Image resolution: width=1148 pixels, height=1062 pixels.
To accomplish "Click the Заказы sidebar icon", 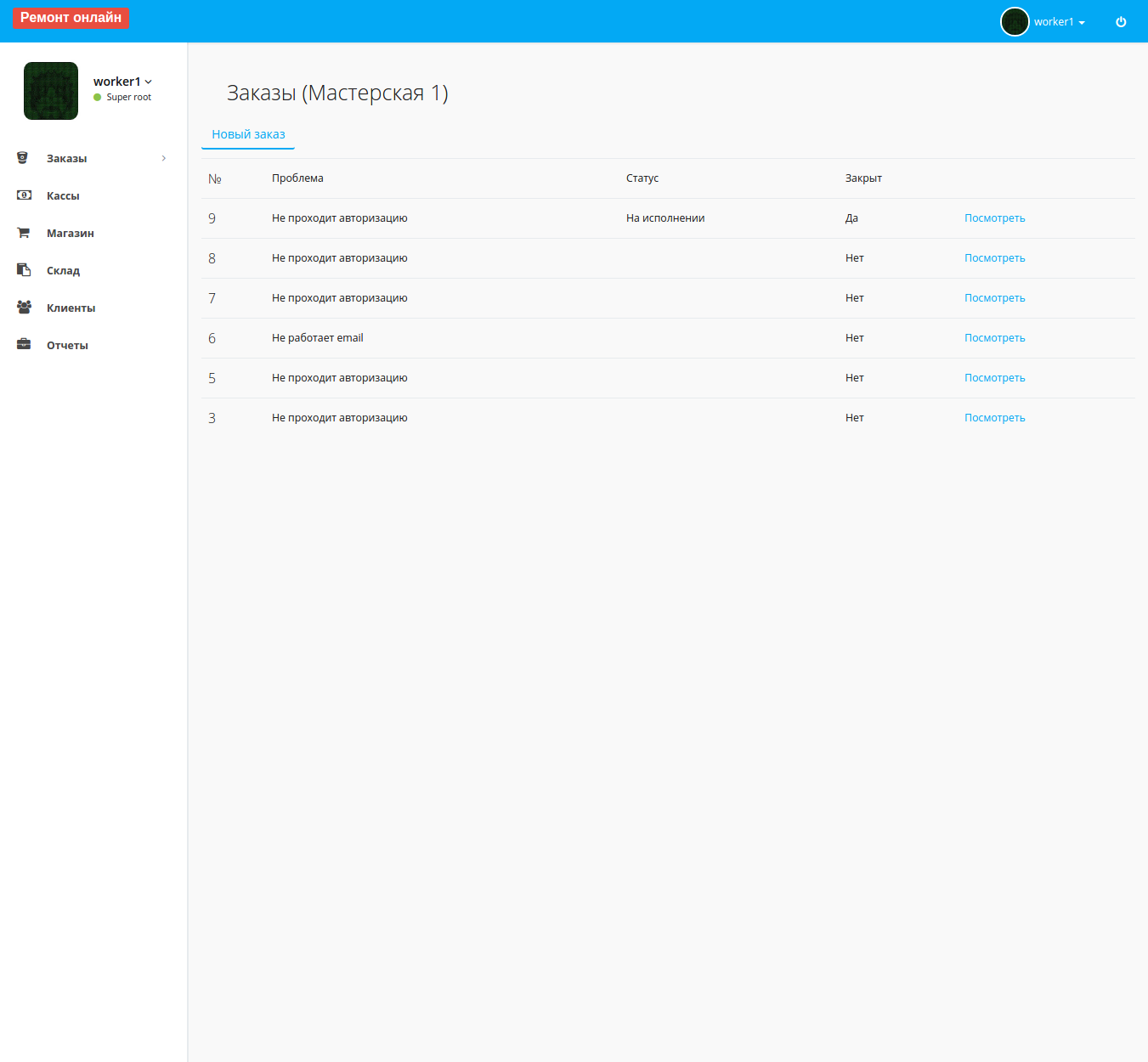I will pos(23,158).
